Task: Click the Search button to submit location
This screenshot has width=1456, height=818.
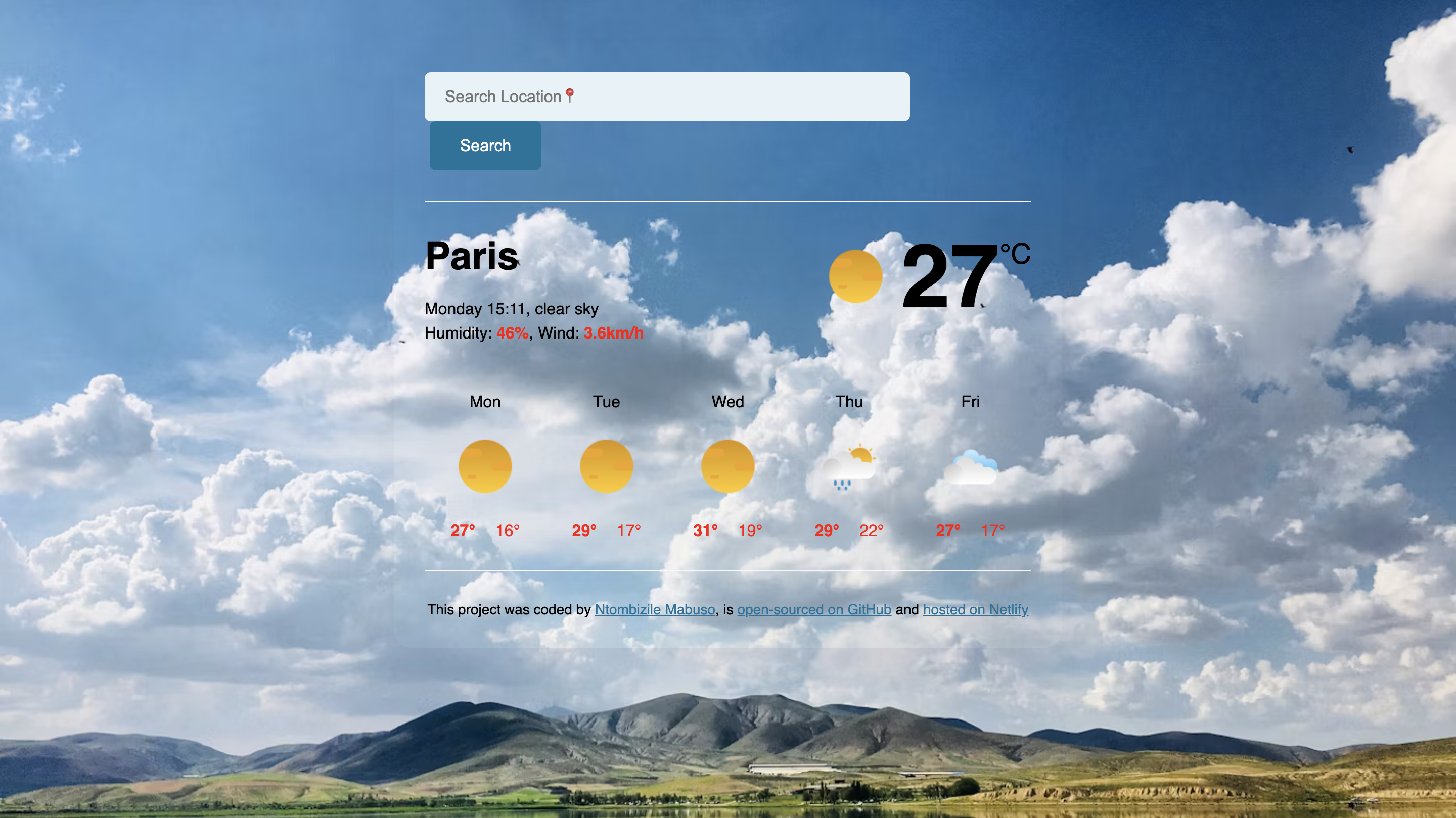Action: click(x=485, y=145)
